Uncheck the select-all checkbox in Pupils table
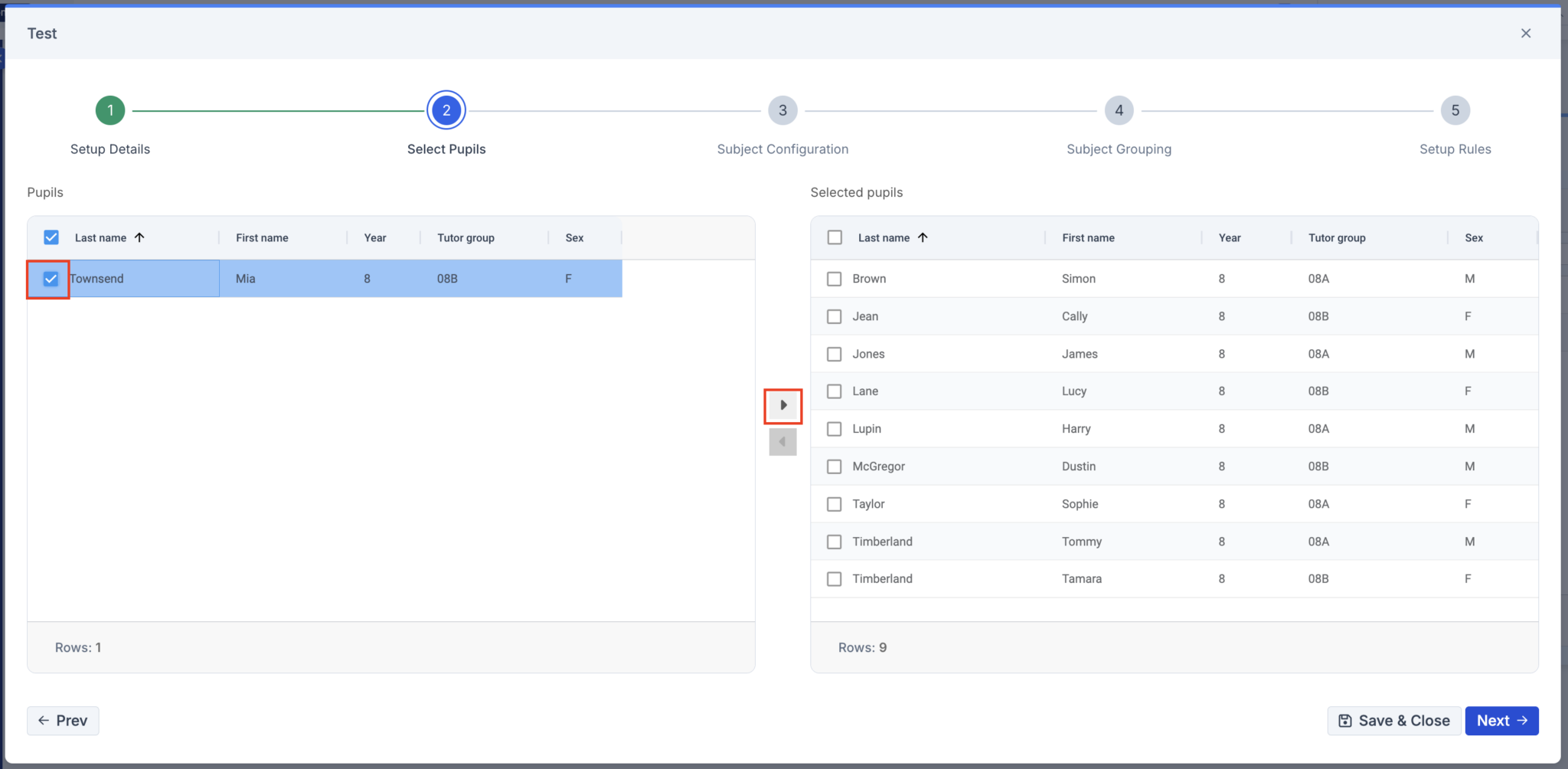Screen dimensions: 1568x769 click(51, 237)
